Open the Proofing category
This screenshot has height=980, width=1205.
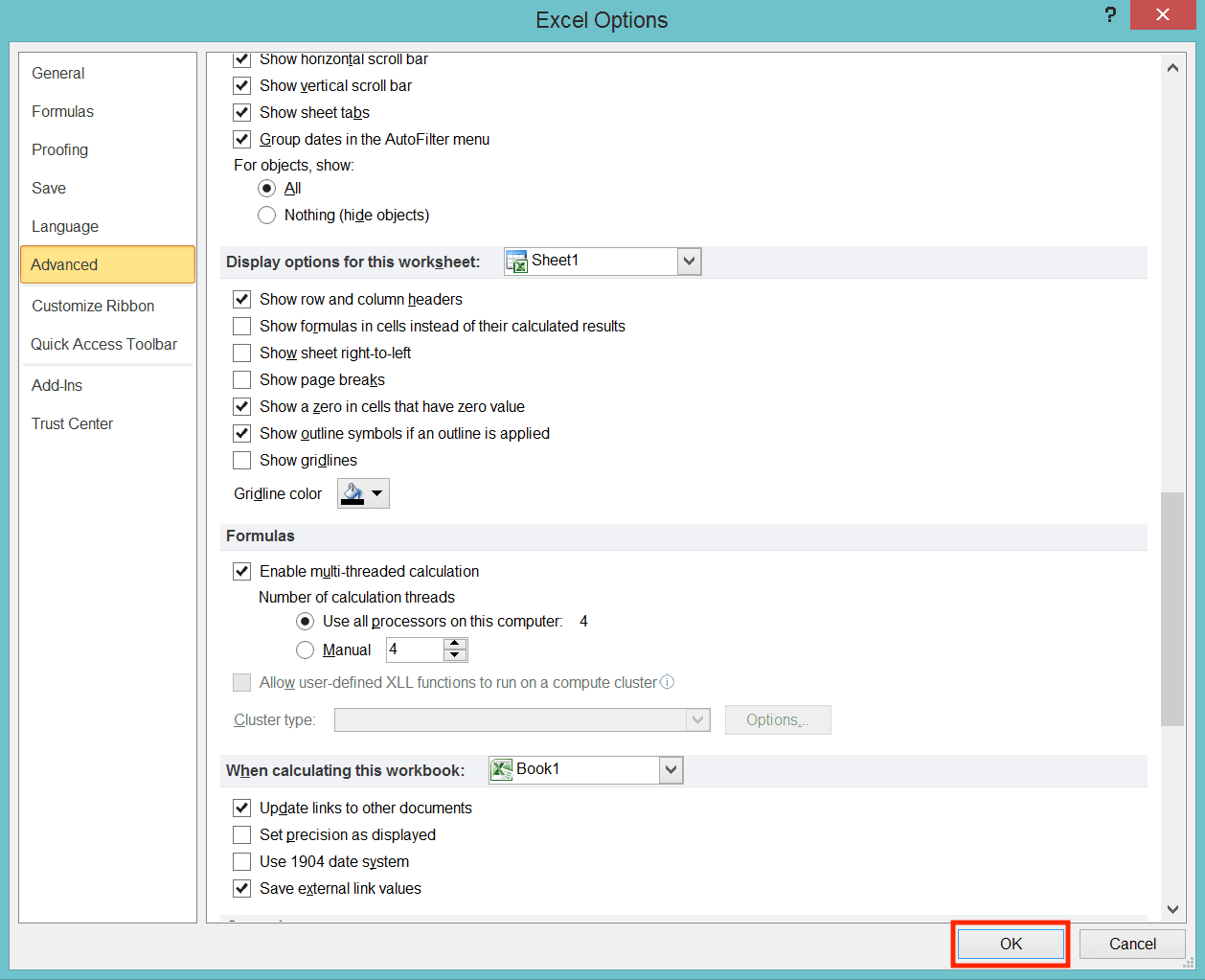(x=107, y=149)
